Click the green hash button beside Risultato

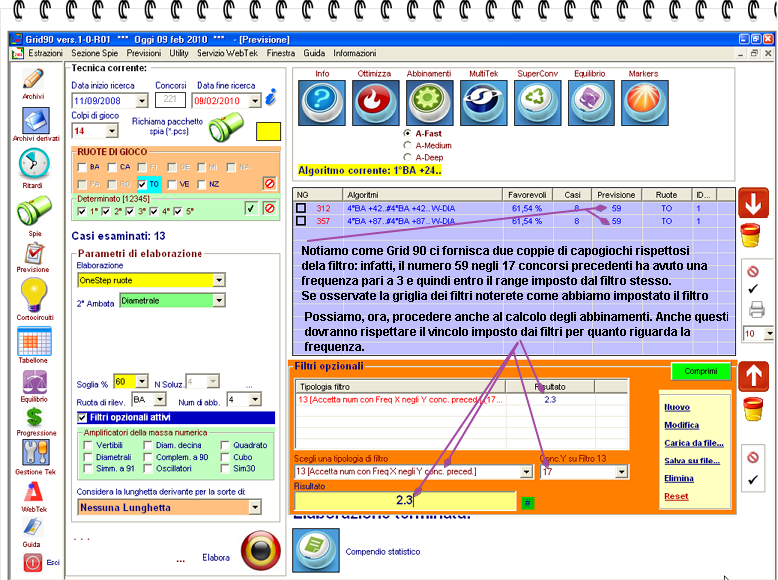pos(527,503)
